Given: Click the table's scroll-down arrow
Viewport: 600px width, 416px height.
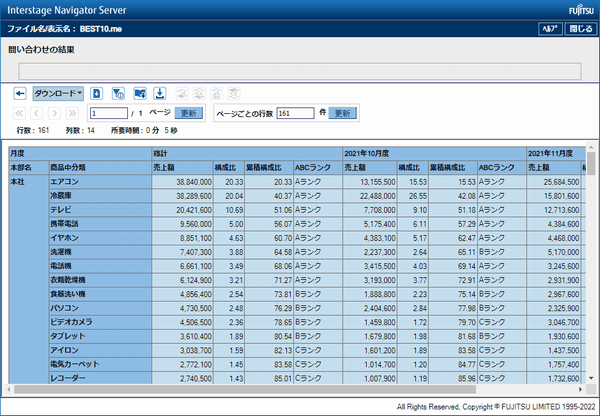Looking at the screenshot, I should [591, 378].
